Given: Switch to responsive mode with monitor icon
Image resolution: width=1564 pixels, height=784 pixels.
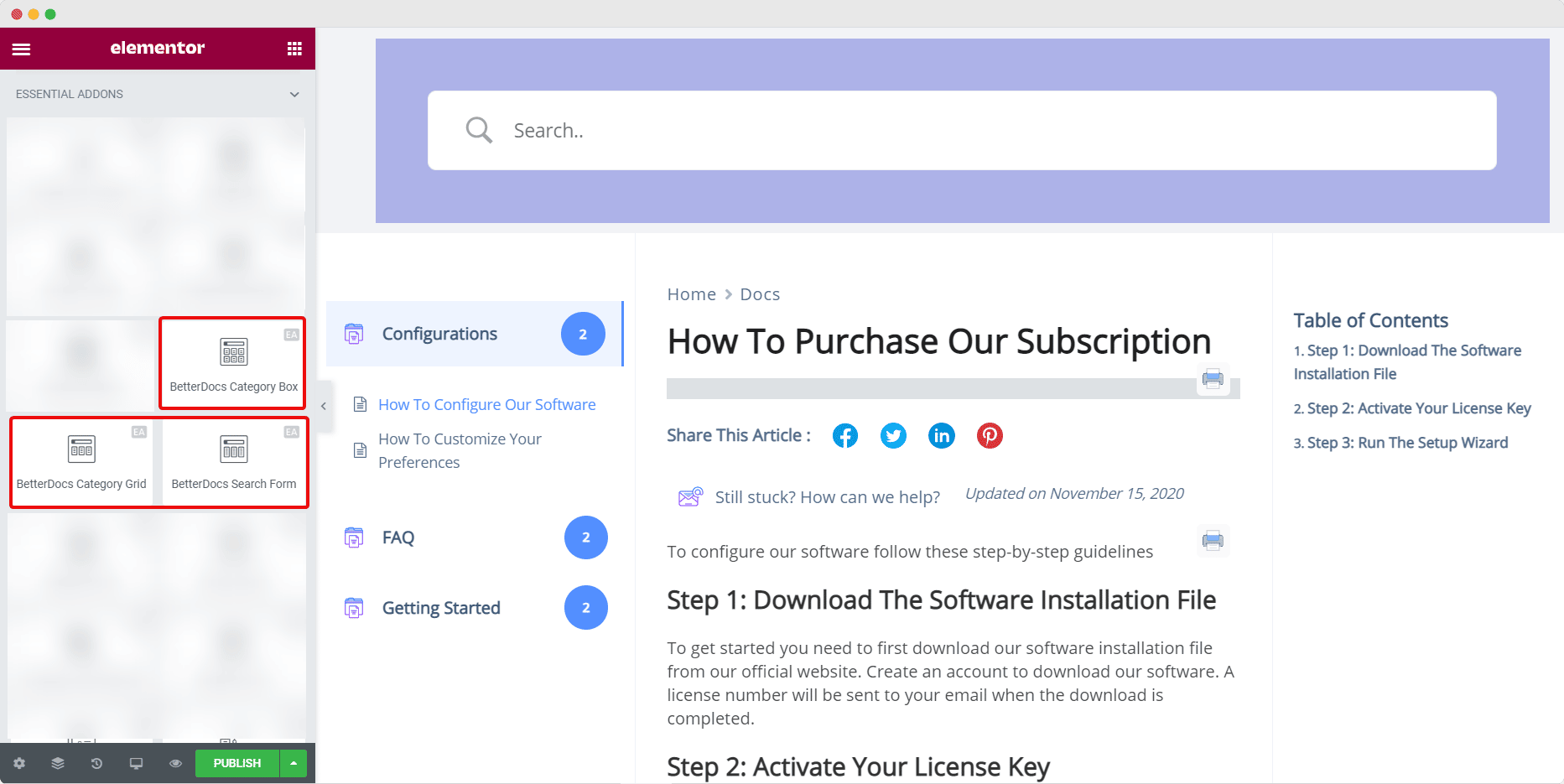Looking at the screenshot, I should [136, 763].
